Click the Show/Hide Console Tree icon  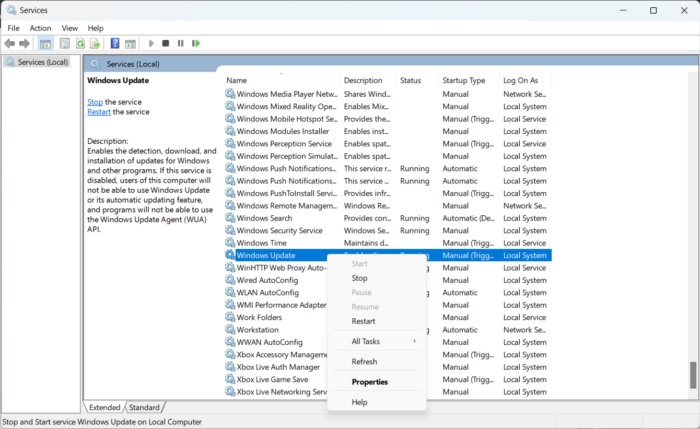[x=46, y=44]
